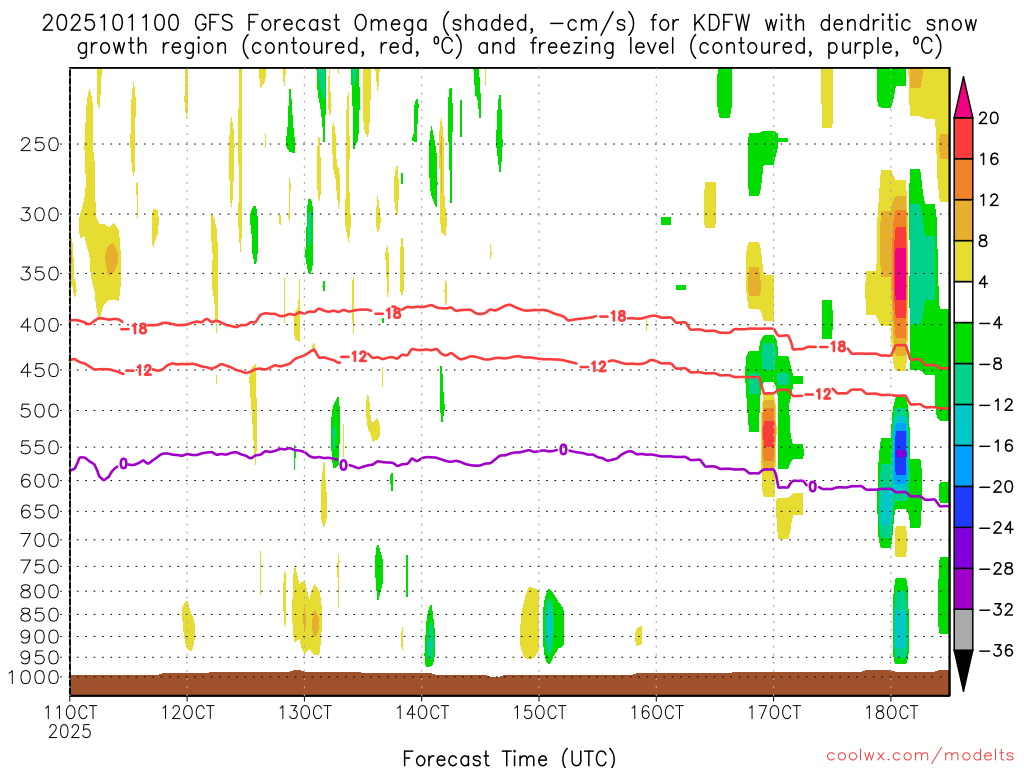Click the 110CT time axis label

point(70,712)
